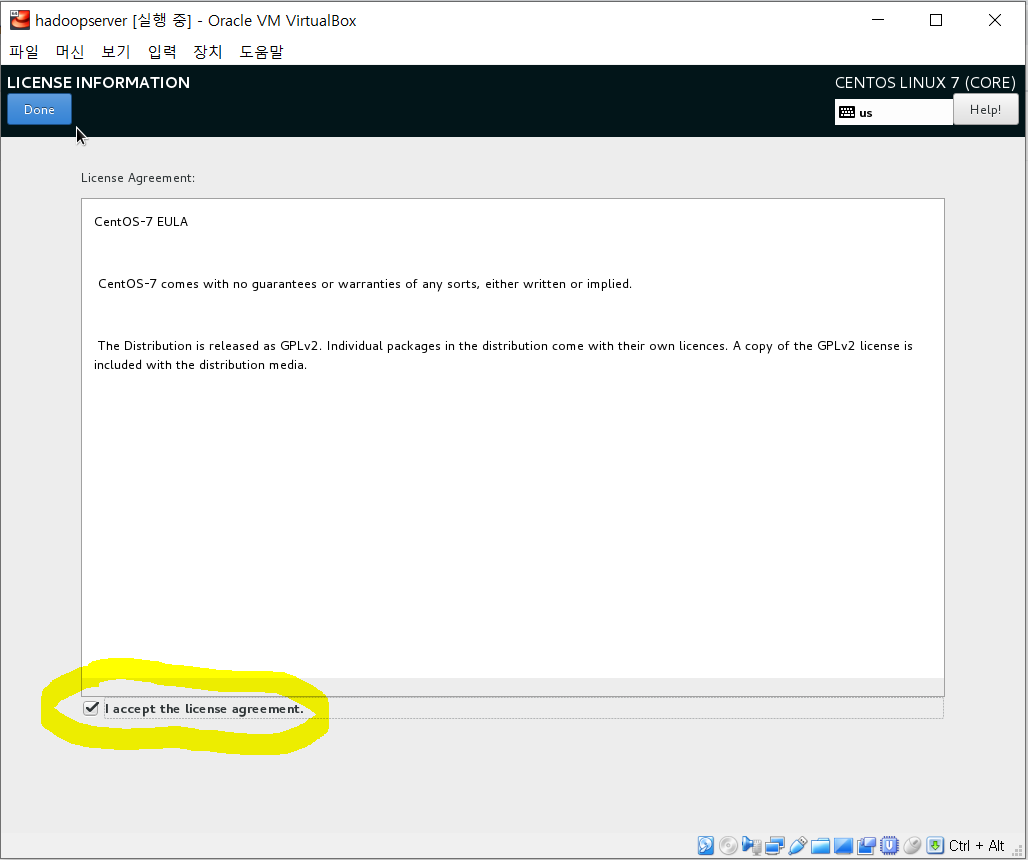Close the VirtualBox window
1028x860 pixels.
coord(995,20)
